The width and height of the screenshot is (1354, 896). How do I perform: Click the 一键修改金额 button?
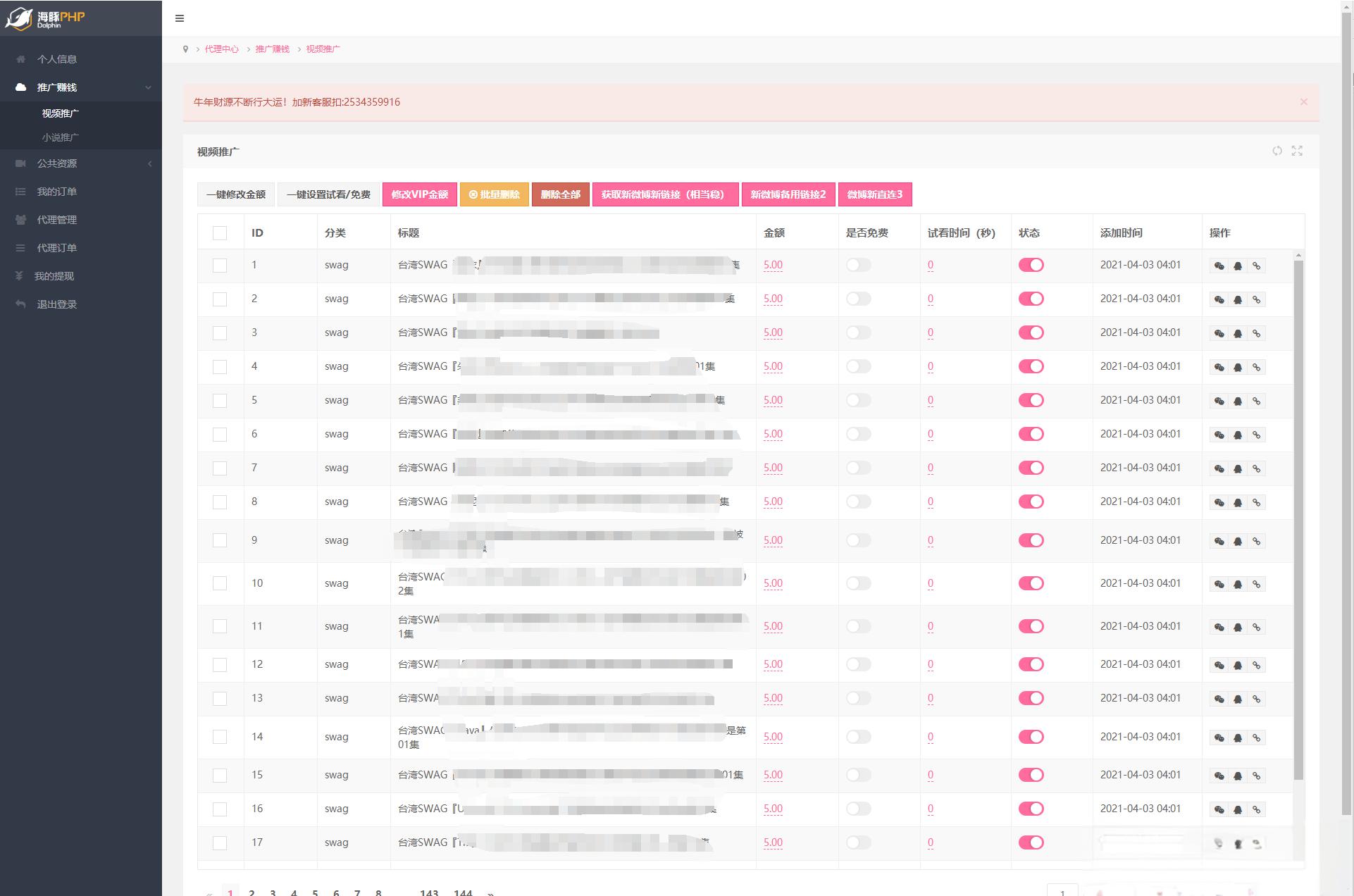pyautogui.click(x=236, y=194)
